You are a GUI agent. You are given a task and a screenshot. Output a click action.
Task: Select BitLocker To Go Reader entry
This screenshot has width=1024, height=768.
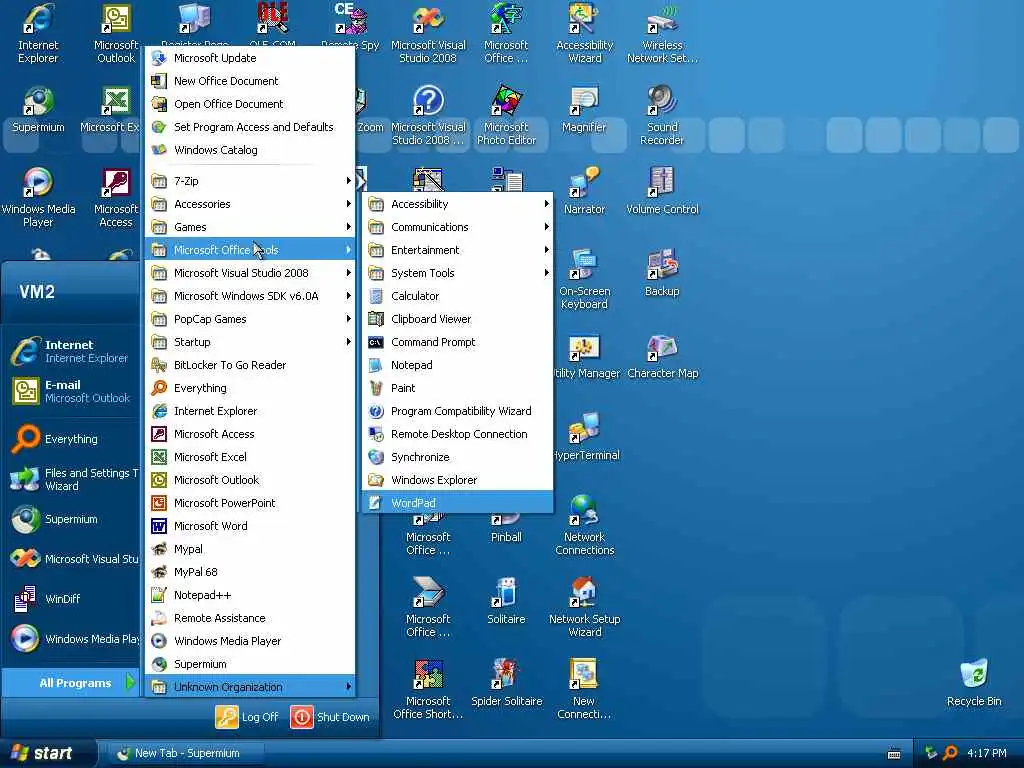click(x=250, y=364)
